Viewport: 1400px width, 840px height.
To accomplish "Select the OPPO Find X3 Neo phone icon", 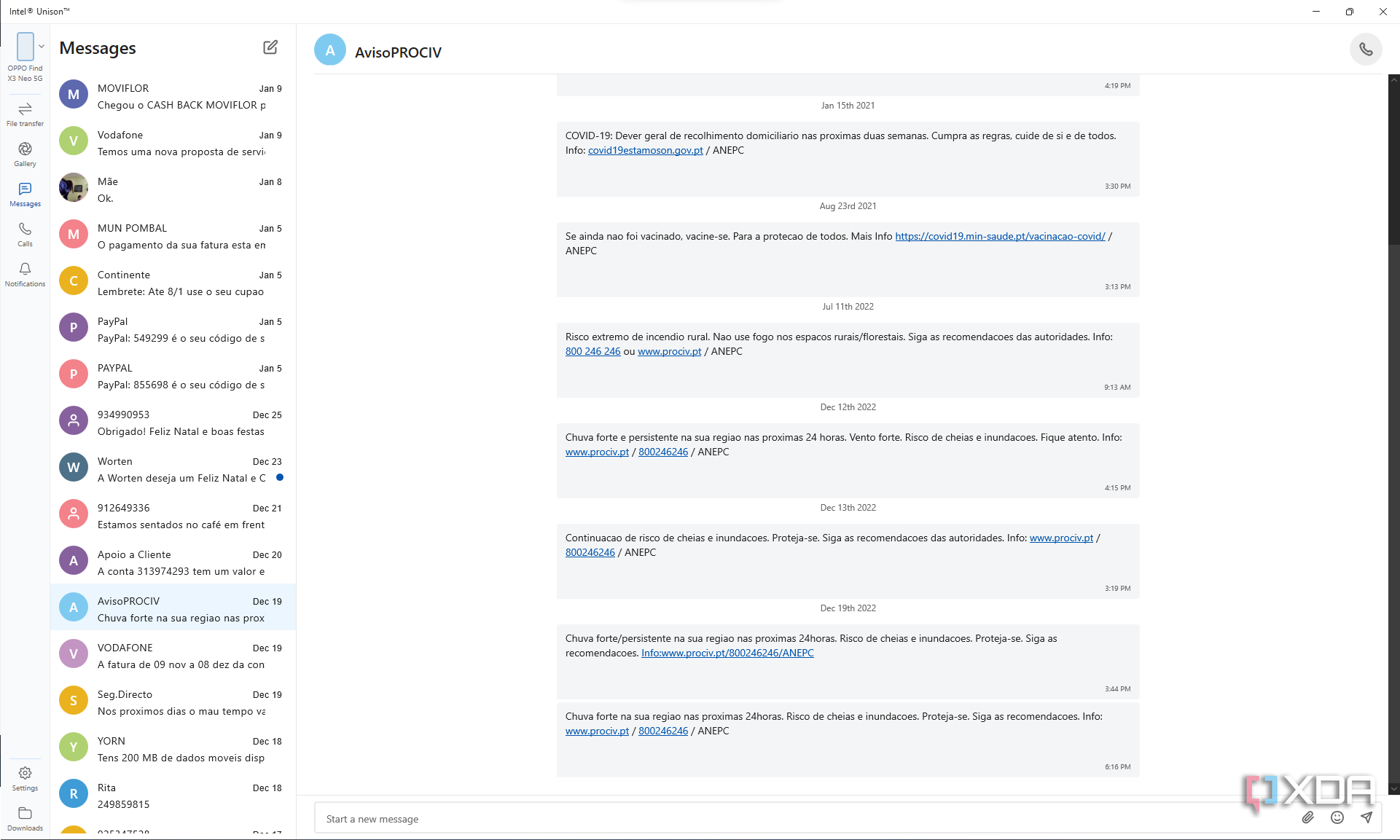I will pyautogui.click(x=26, y=47).
